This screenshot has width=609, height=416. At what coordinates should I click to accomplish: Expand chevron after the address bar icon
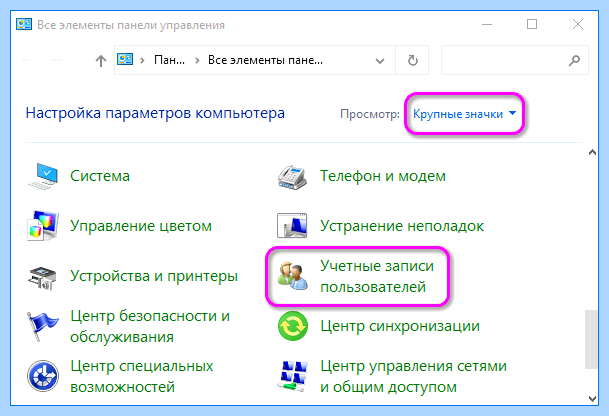click(x=143, y=60)
